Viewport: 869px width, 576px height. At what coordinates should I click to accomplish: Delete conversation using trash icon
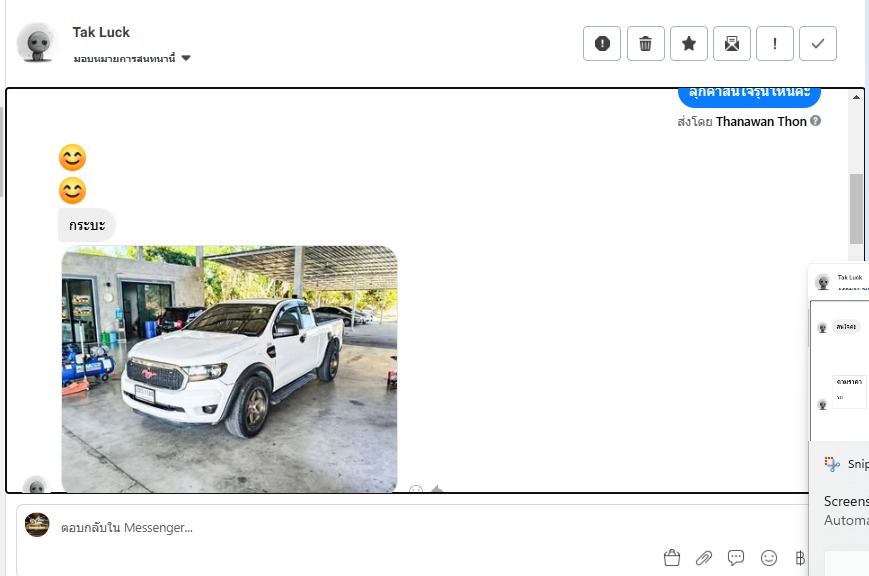tap(645, 43)
